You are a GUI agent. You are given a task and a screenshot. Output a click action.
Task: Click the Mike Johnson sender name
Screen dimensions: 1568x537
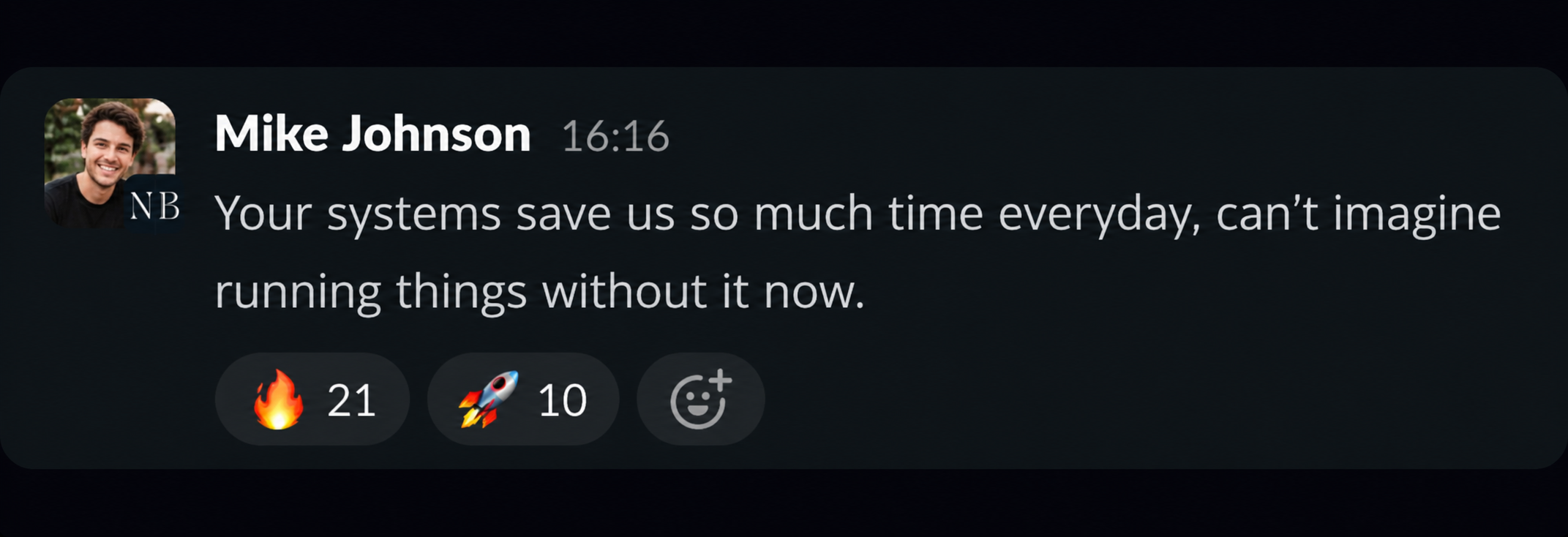point(372,135)
